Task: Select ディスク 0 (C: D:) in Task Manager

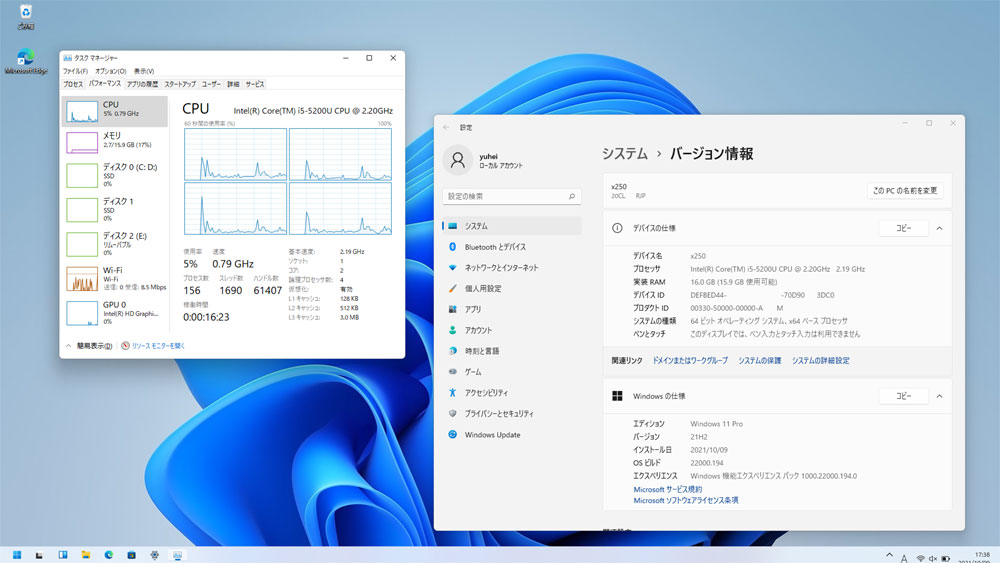Action: pyautogui.click(x=115, y=175)
